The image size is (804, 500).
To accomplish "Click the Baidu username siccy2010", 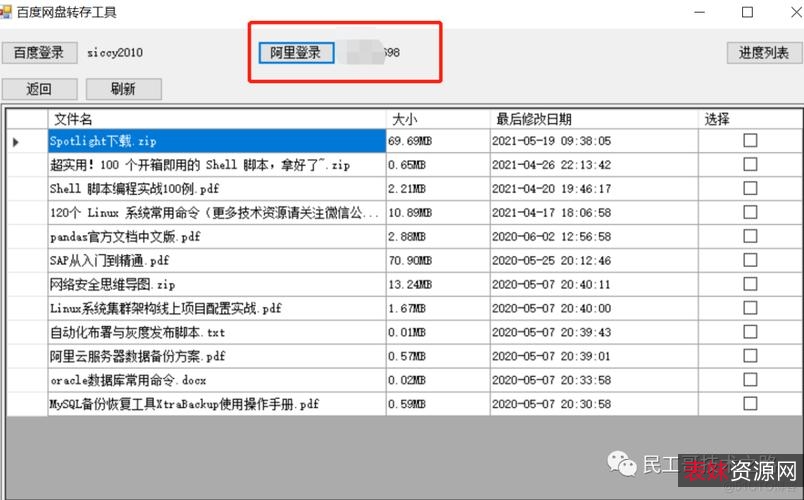I will (115, 53).
